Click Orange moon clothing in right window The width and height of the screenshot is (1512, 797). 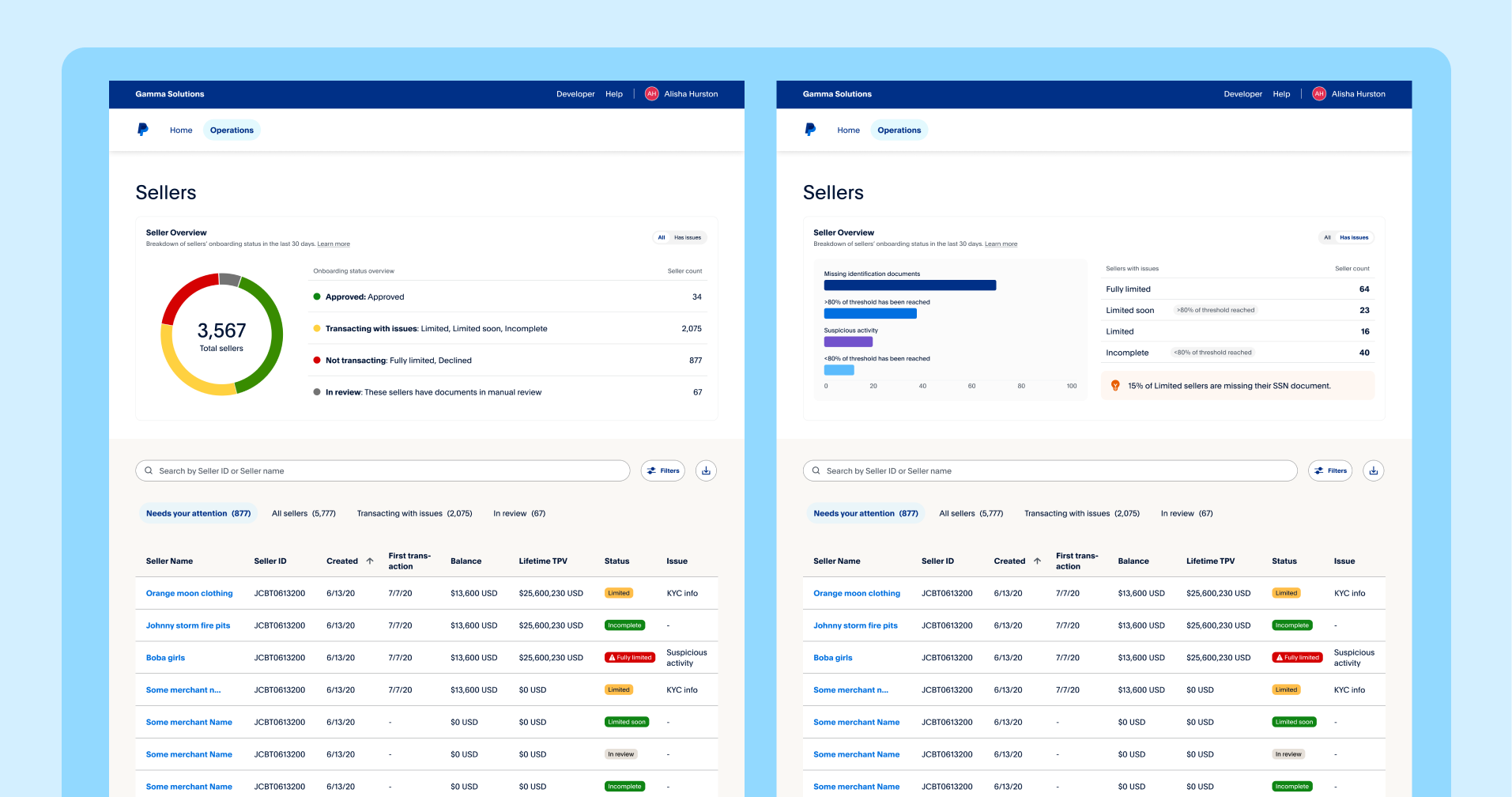[856, 593]
